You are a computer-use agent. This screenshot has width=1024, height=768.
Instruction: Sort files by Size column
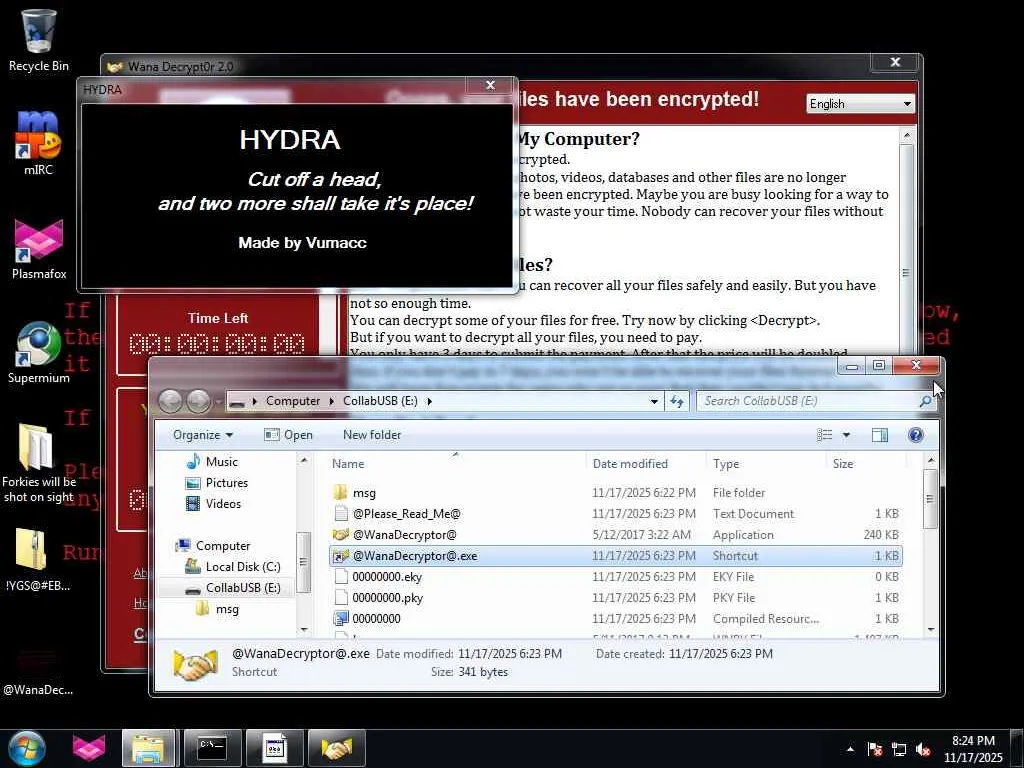tap(866, 464)
